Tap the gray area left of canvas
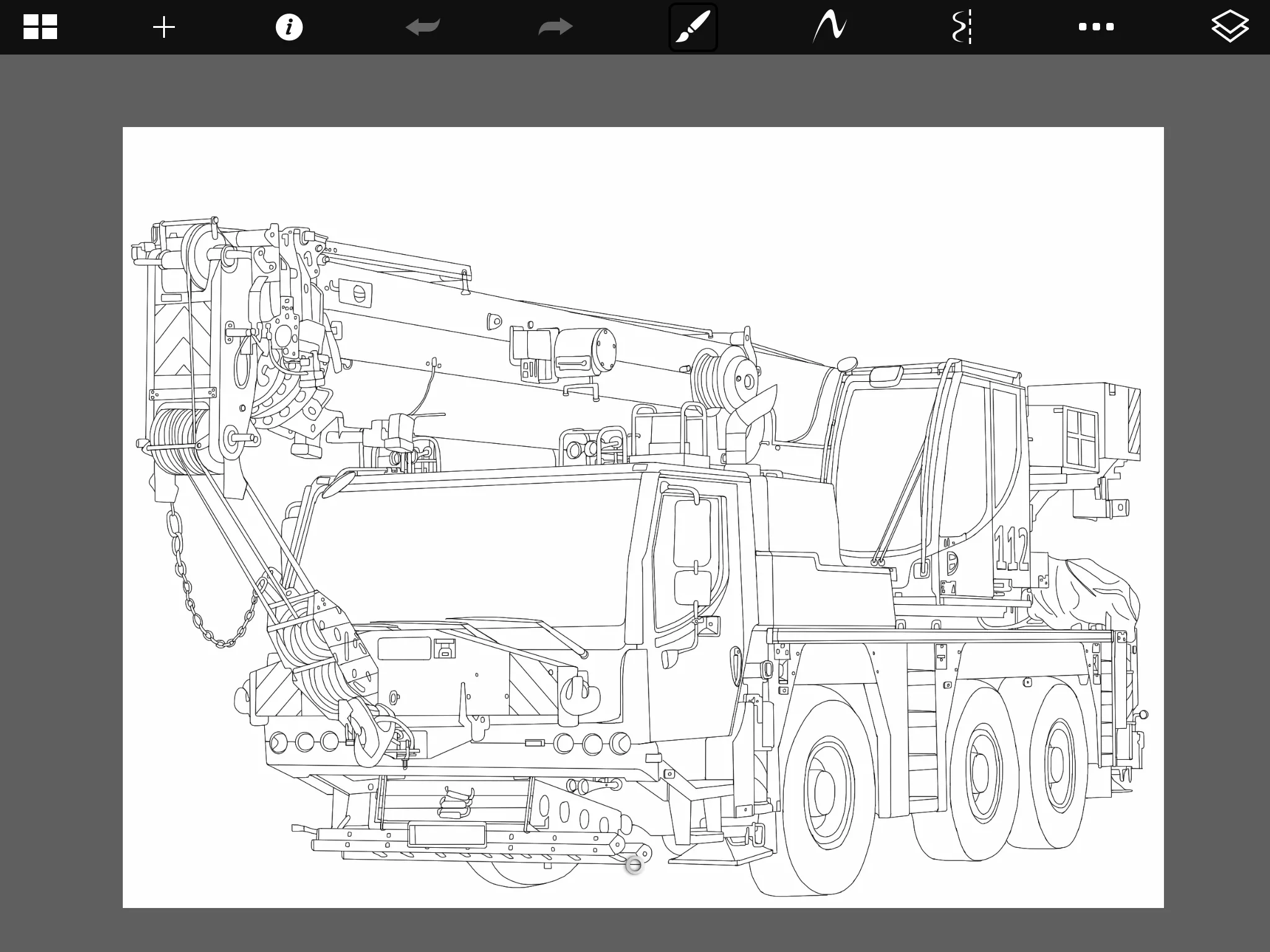 [x=61, y=496]
